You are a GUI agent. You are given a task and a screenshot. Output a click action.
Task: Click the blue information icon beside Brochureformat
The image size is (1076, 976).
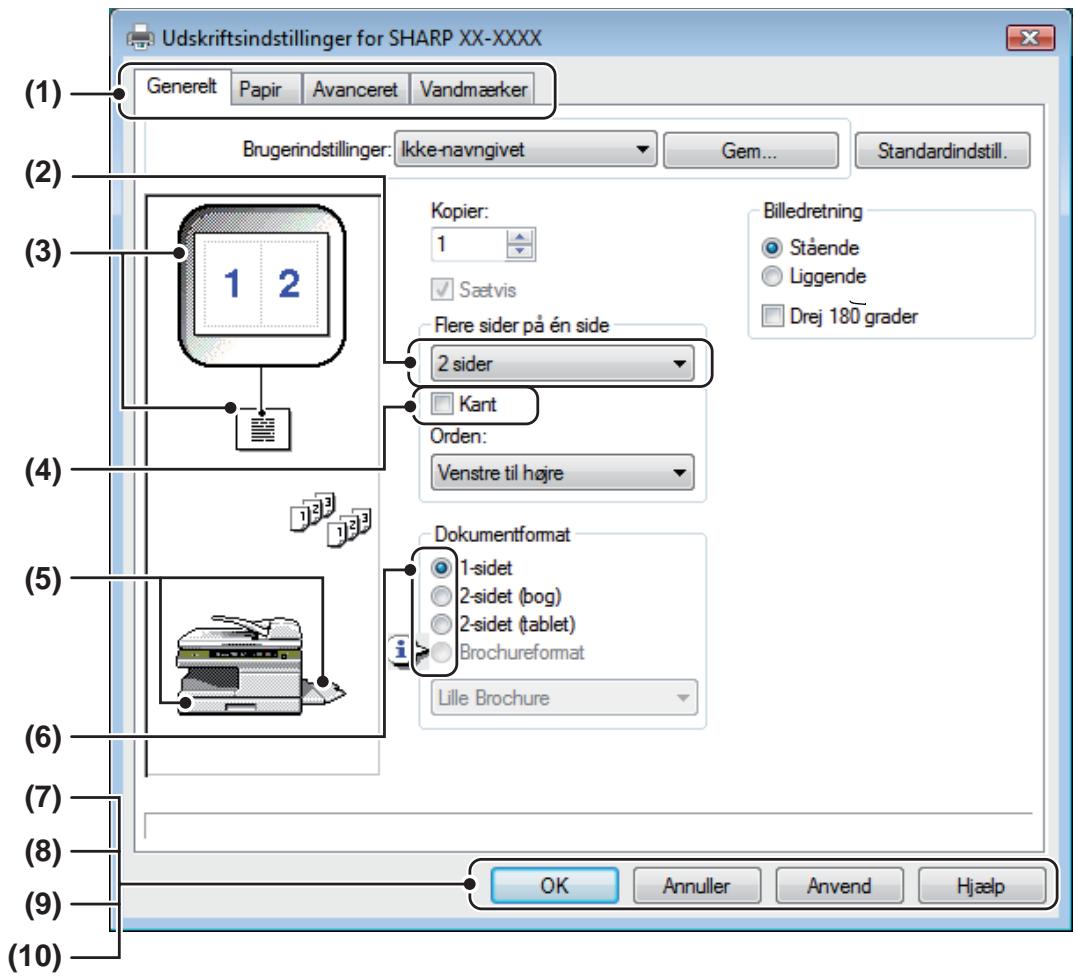[x=400, y=649]
